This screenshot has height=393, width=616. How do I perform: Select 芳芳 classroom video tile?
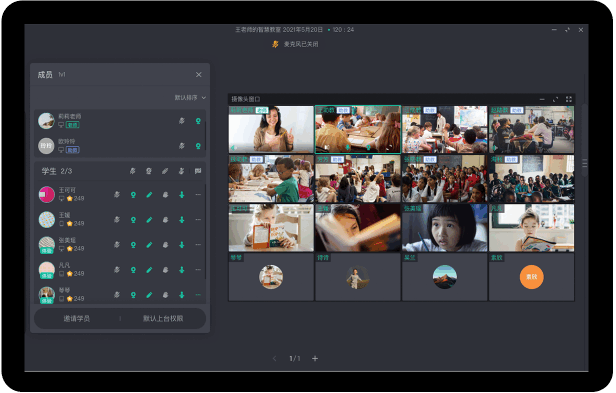[358, 179]
